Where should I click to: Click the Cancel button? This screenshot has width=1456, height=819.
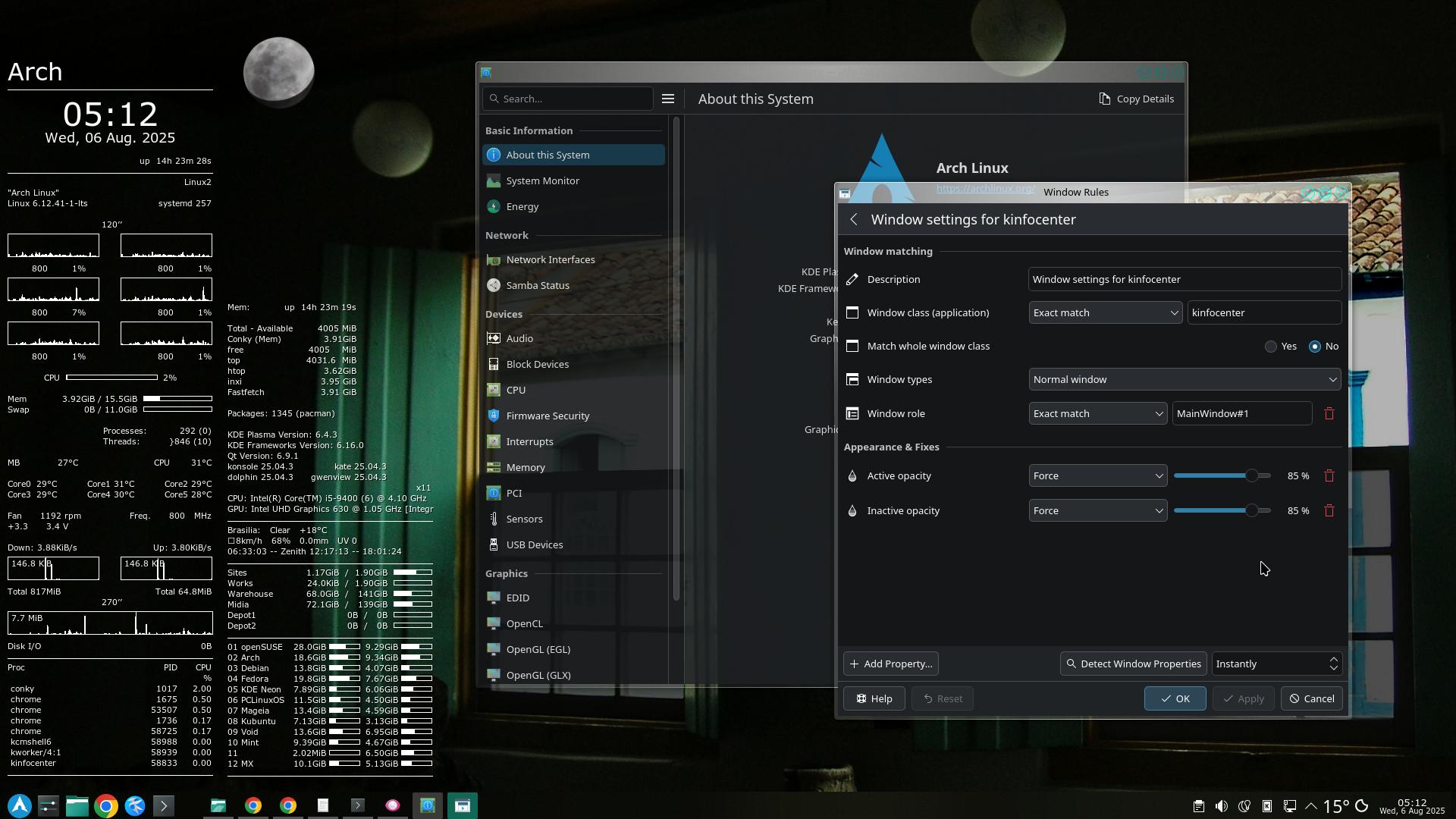1311,699
